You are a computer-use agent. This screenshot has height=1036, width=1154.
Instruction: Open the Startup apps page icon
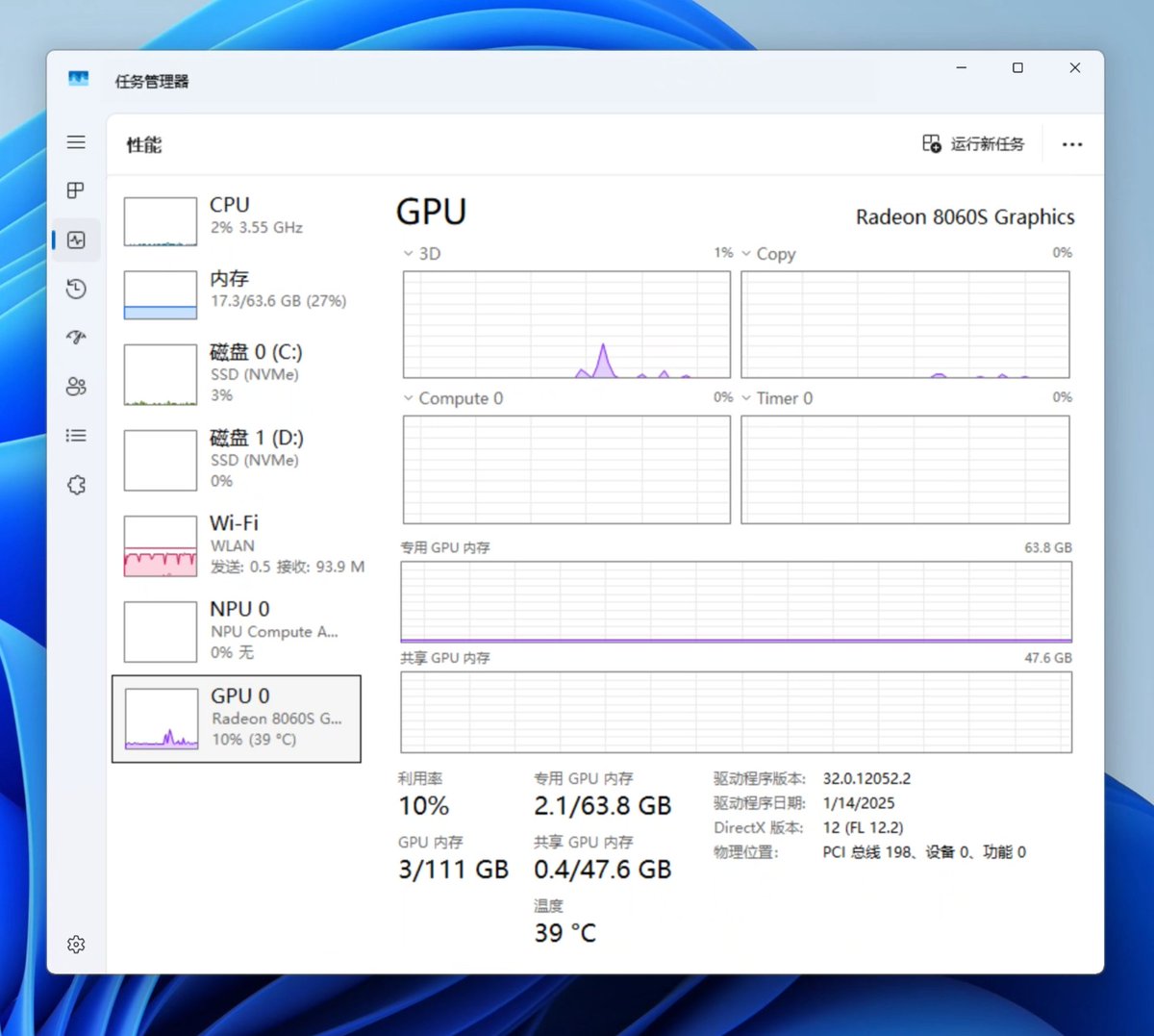click(76, 337)
